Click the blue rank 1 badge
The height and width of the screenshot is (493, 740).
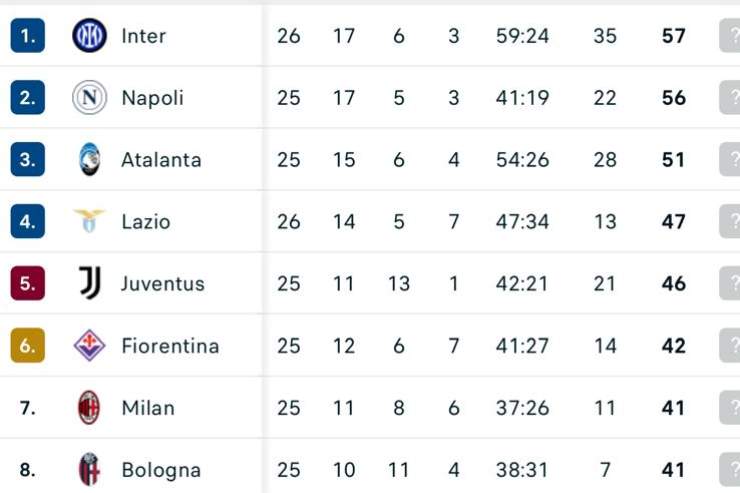click(27, 36)
